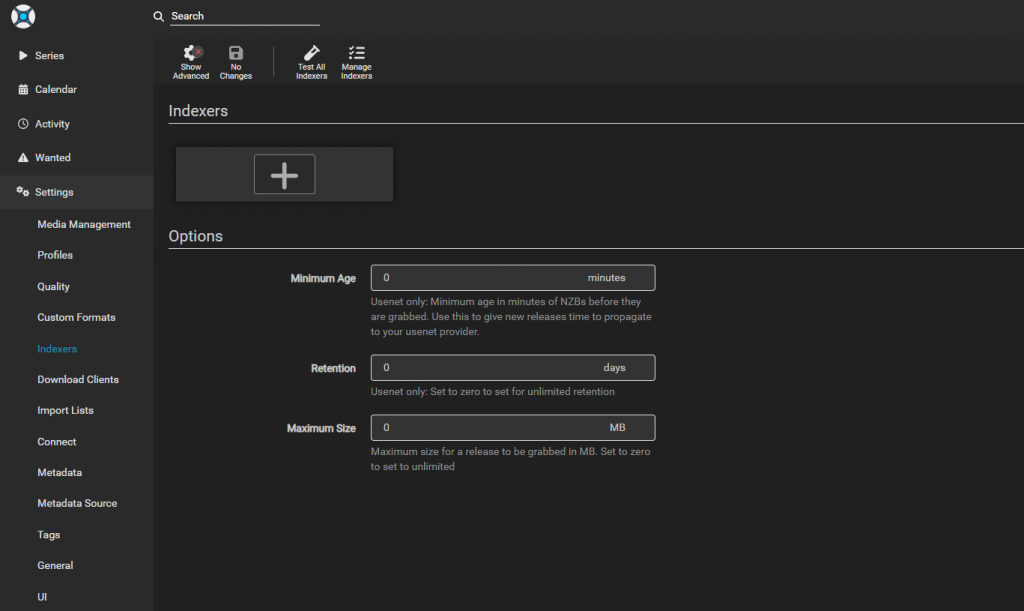Viewport: 1024px width, 611px height.
Task: Click the 'Usenet only: Set to zero' help text
Action: point(492,392)
